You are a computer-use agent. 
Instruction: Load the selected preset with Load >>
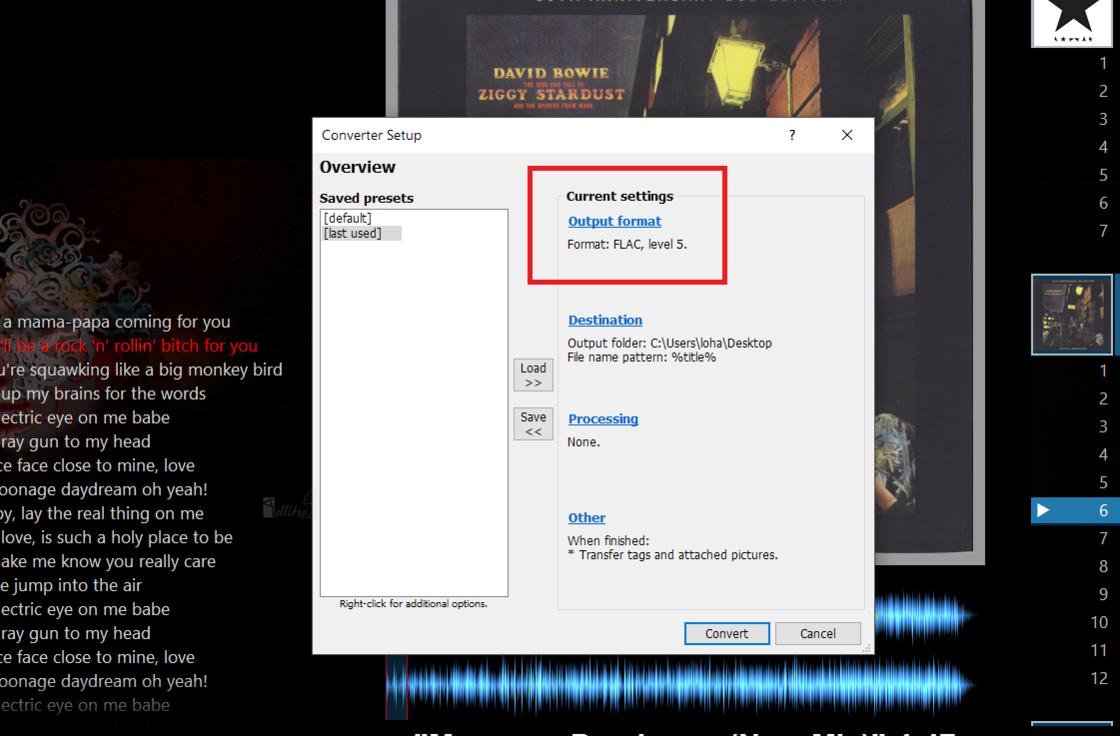tap(533, 374)
